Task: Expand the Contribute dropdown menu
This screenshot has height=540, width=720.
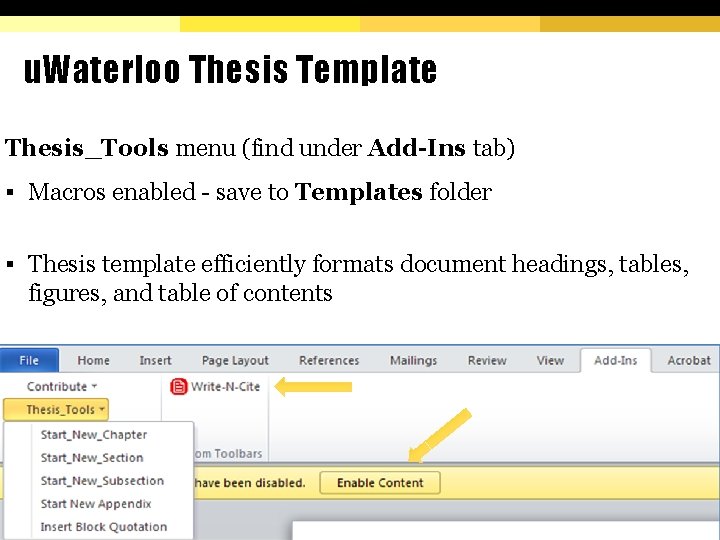Action: click(x=62, y=387)
